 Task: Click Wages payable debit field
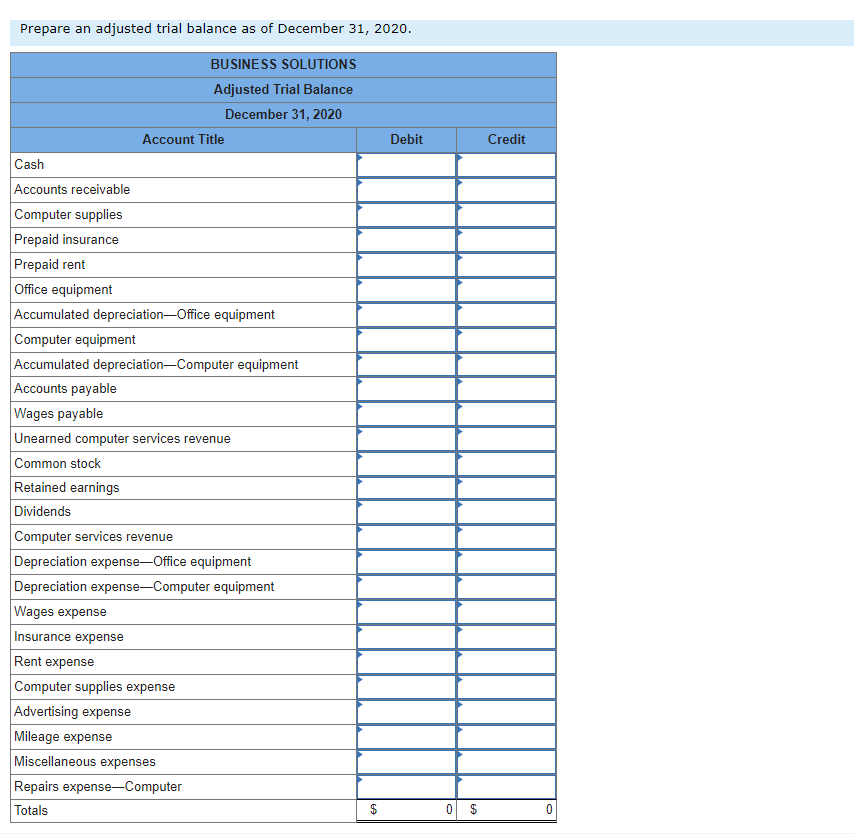click(406, 415)
